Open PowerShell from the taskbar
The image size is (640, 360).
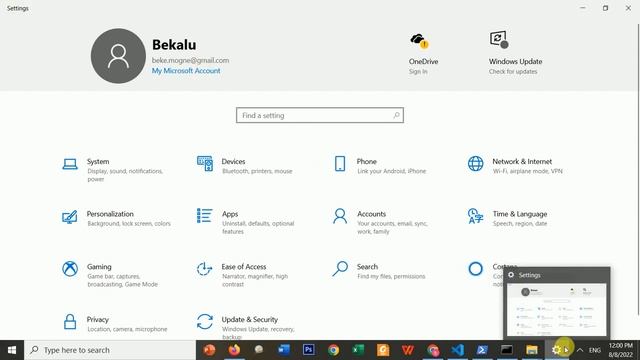pyautogui.click(x=482, y=350)
